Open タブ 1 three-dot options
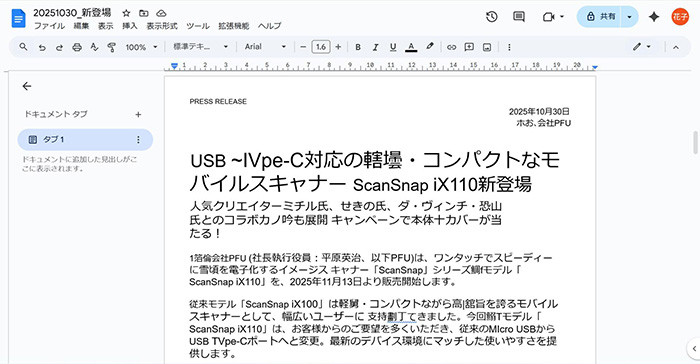 (138, 140)
